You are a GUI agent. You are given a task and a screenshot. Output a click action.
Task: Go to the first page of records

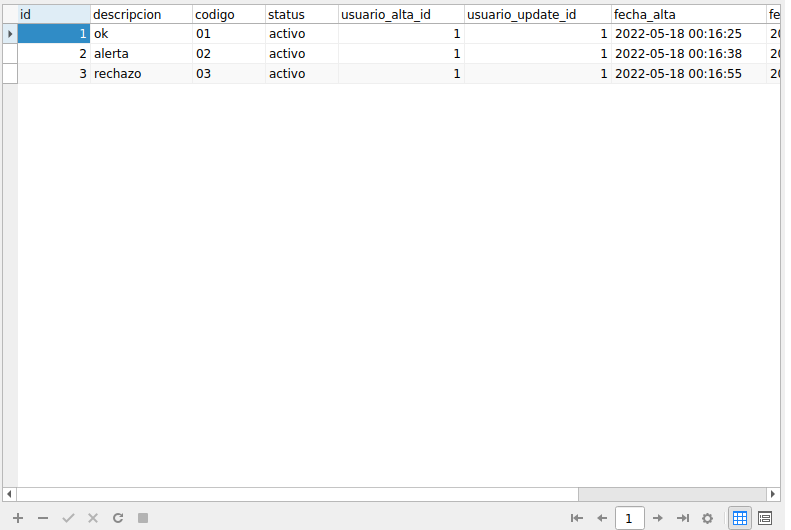577,518
